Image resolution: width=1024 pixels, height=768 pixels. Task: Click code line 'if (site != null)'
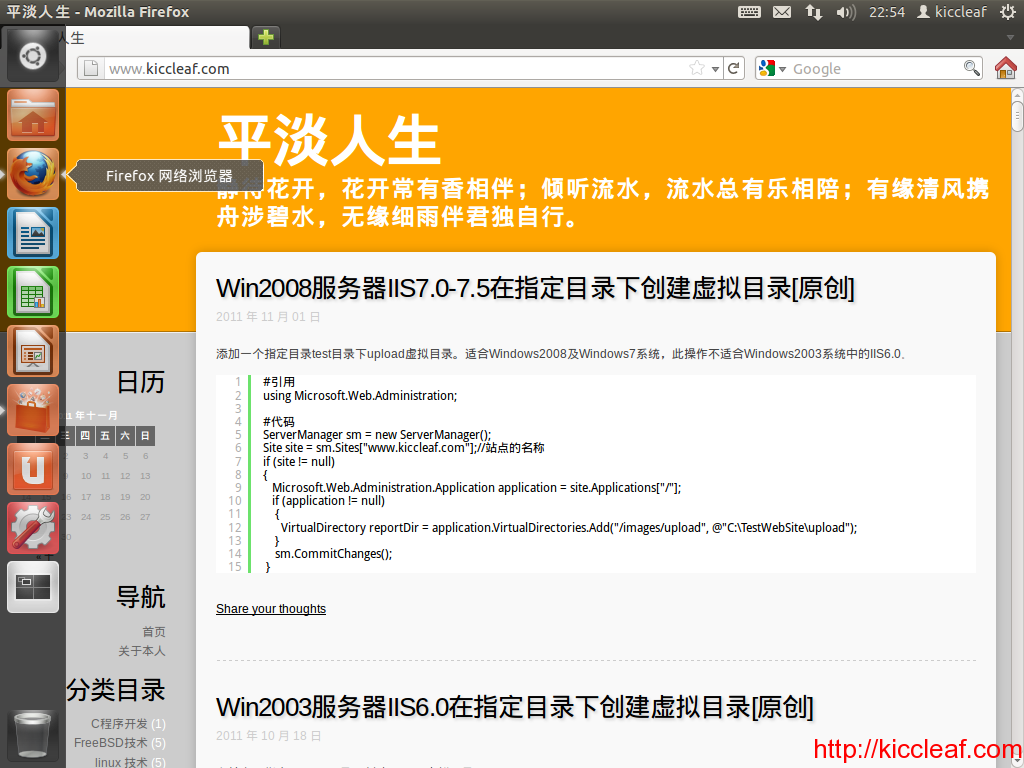tap(299, 462)
